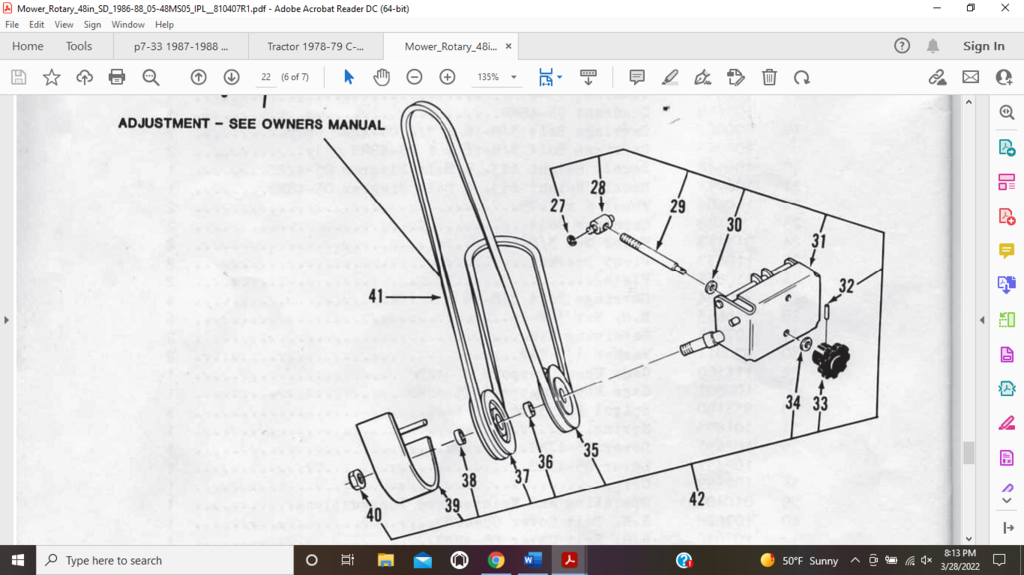Show hidden system tray icons
Screen dimensions: 1024x575
pos(855,560)
